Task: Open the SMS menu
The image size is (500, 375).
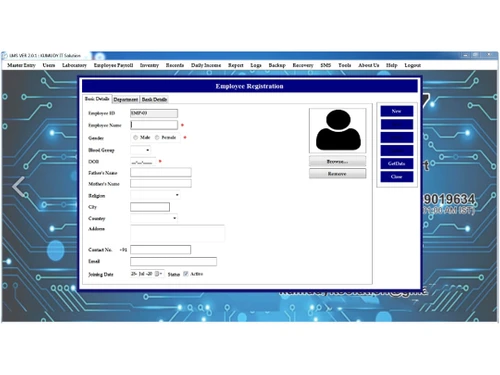Action: (326, 65)
